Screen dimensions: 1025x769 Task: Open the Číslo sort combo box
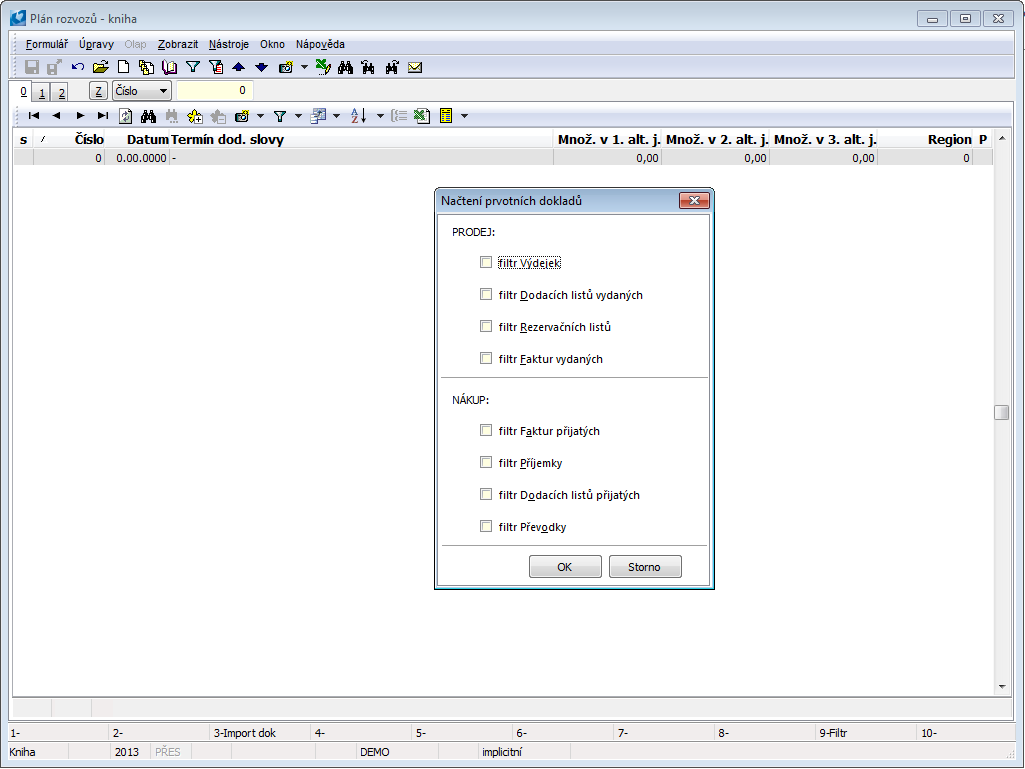pos(142,91)
